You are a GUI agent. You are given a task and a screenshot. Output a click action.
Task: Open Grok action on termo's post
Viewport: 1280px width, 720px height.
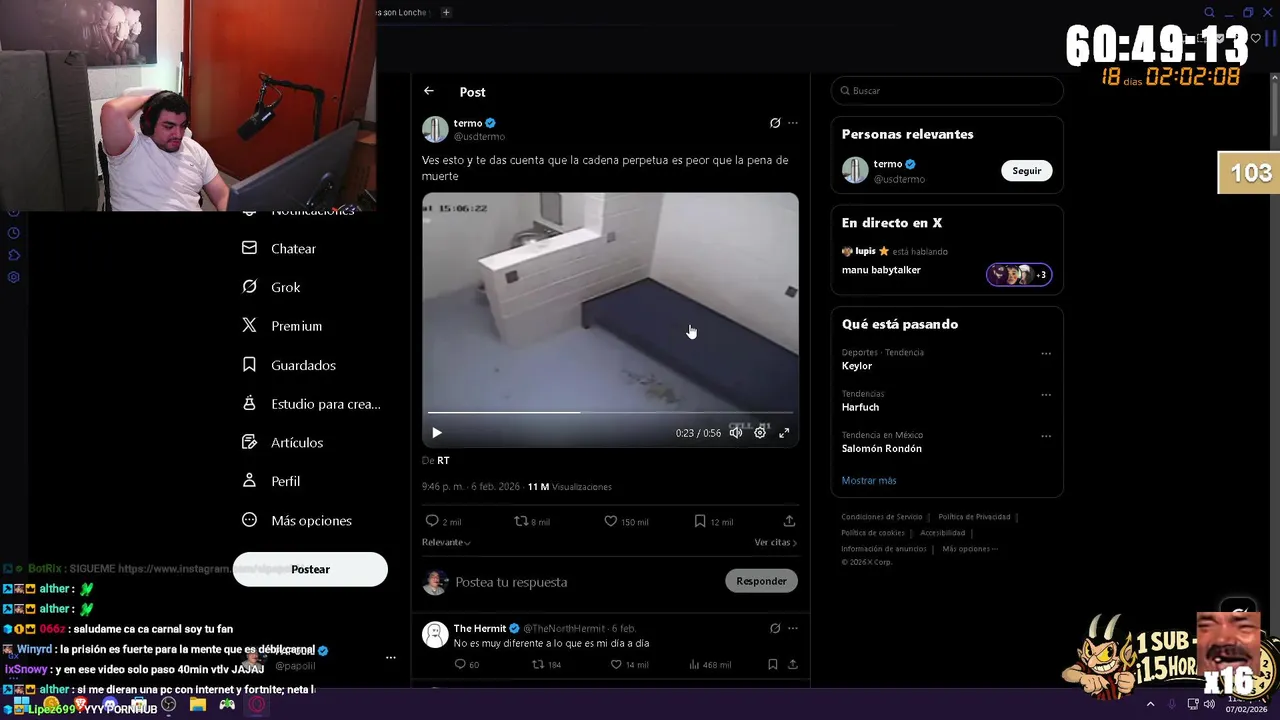pos(775,123)
